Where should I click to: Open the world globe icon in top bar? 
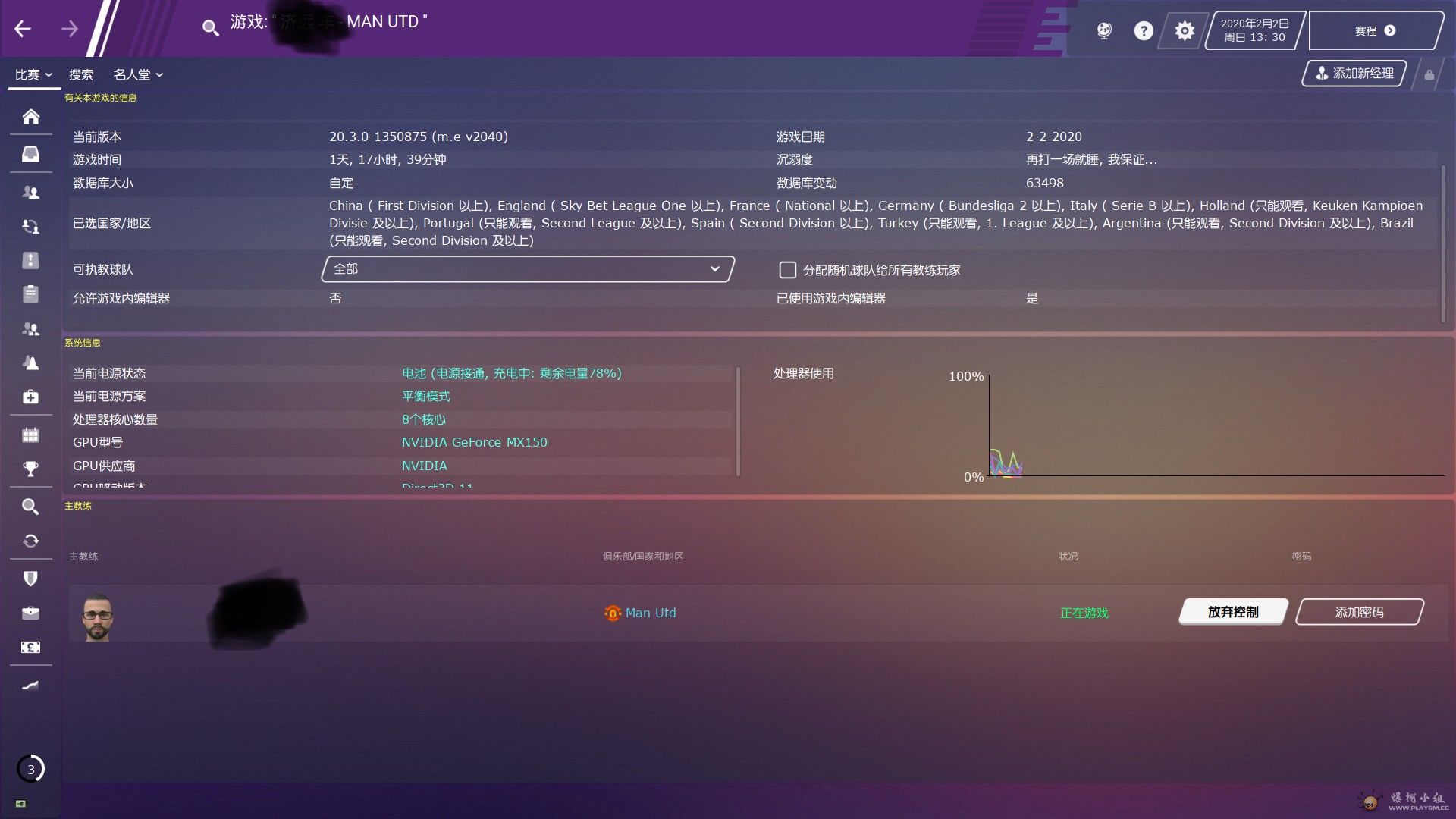click(1104, 30)
